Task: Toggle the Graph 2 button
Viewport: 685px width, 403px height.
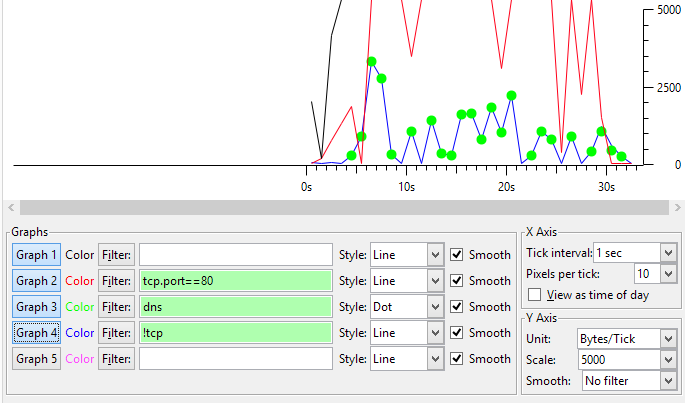Action: [x=36, y=281]
